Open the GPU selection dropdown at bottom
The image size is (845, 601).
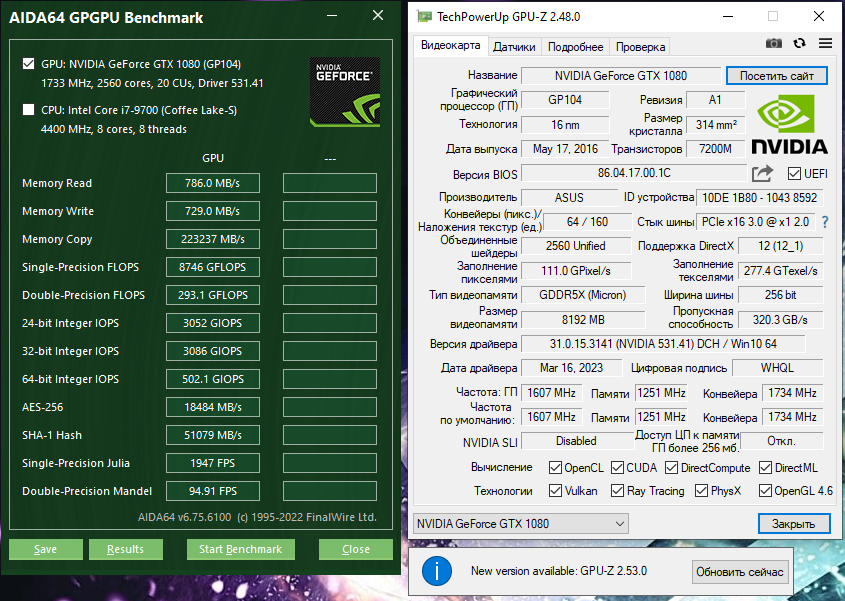coord(521,523)
